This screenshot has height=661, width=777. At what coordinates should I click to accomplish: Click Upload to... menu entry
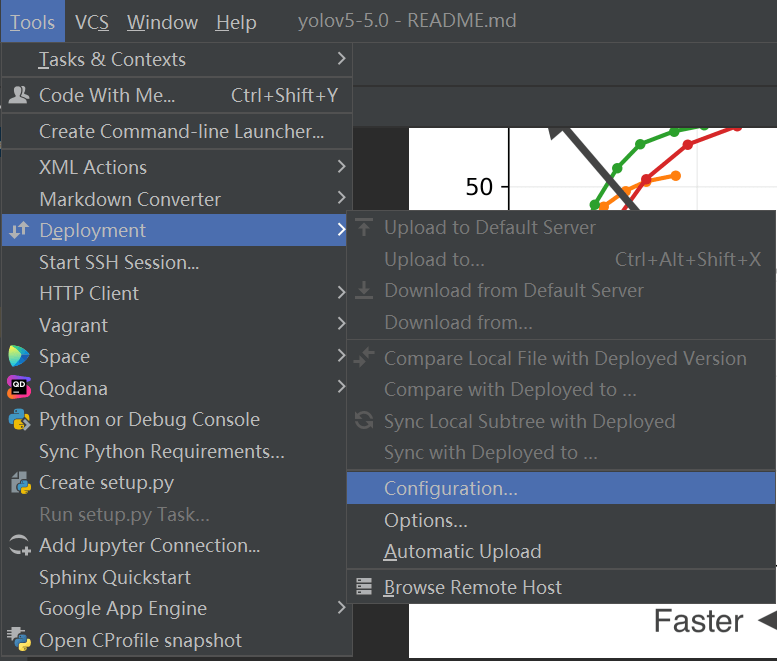coord(561,259)
